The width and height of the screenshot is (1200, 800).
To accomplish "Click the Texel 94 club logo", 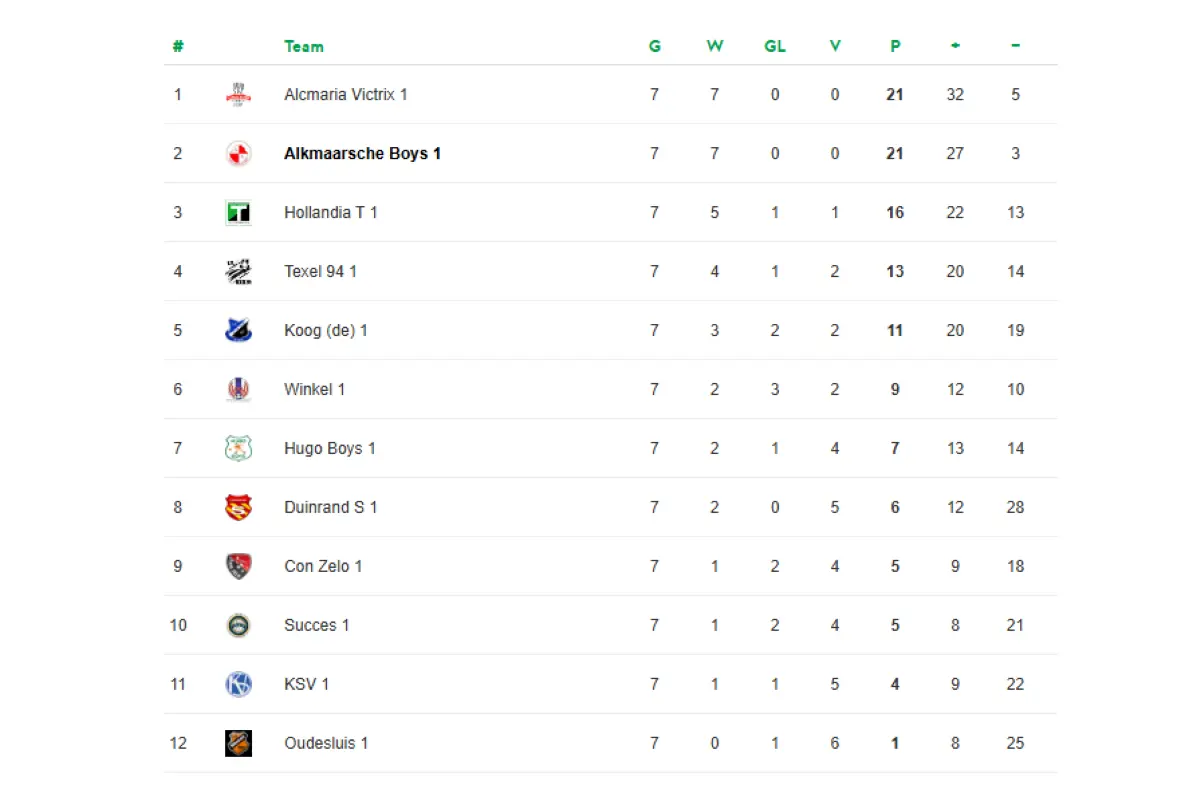I will tap(238, 272).
